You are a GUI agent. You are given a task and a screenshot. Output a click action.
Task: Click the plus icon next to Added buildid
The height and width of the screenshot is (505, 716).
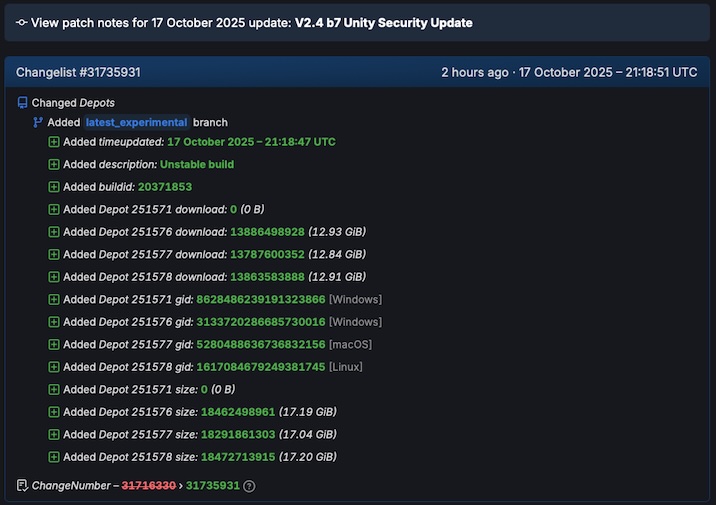(x=54, y=187)
